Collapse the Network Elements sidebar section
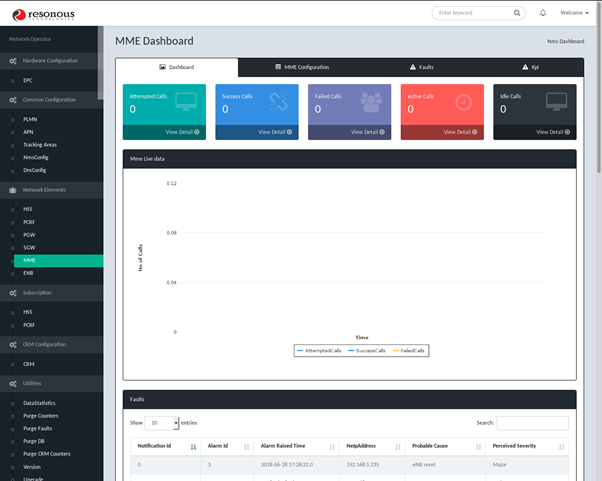The width and height of the screenshot is (602, 481). click(x=50, y=188)
